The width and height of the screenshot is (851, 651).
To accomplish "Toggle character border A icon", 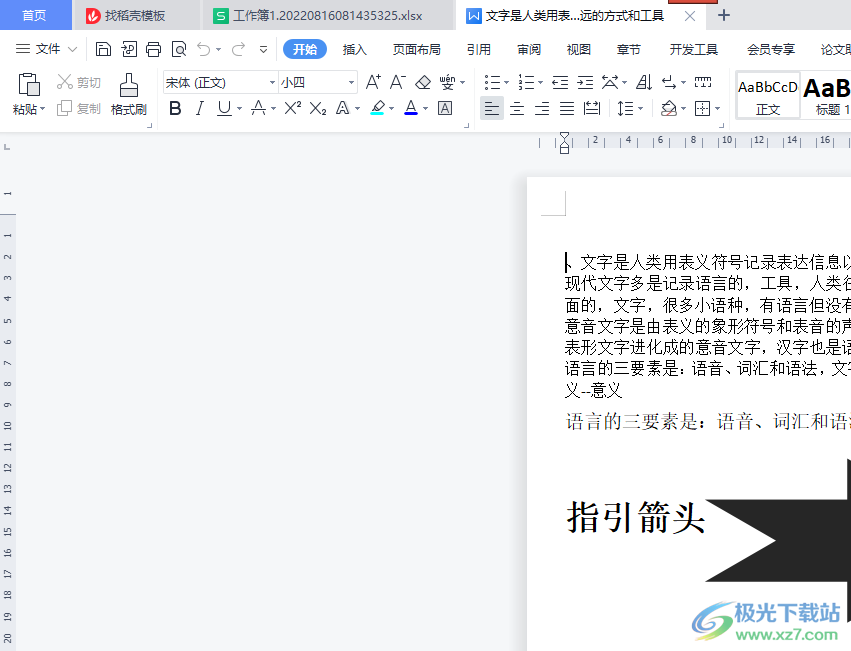I will point(445,109).
